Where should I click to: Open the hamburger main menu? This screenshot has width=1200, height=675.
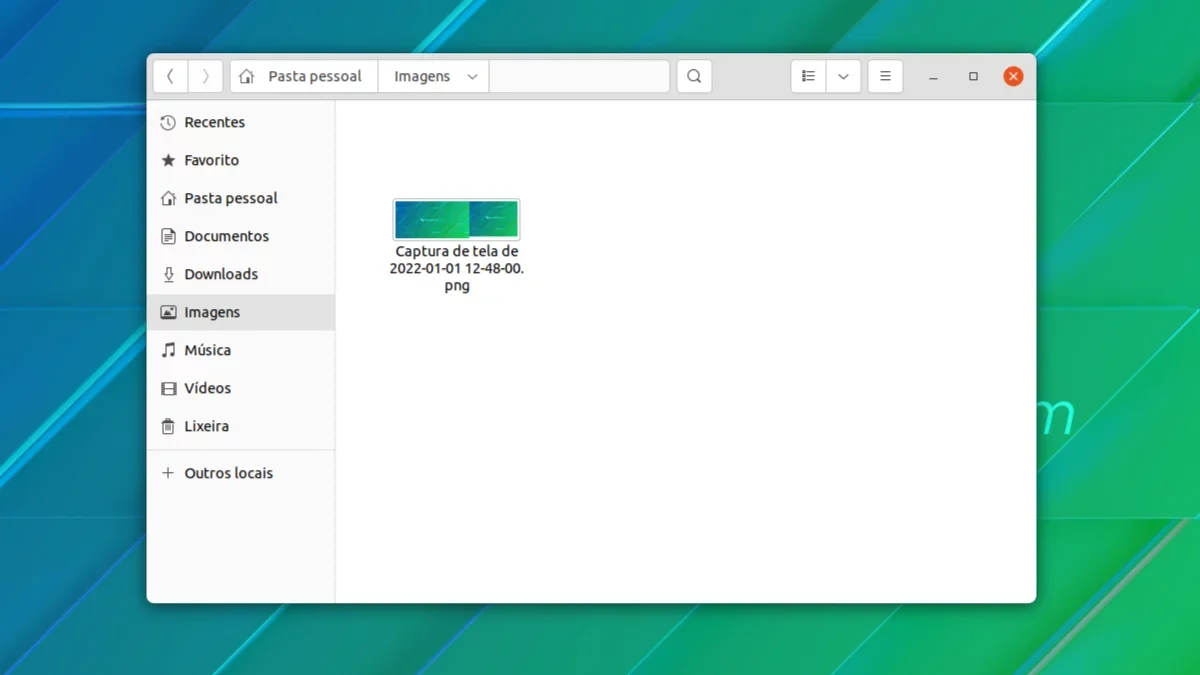(x=885, y=76)
